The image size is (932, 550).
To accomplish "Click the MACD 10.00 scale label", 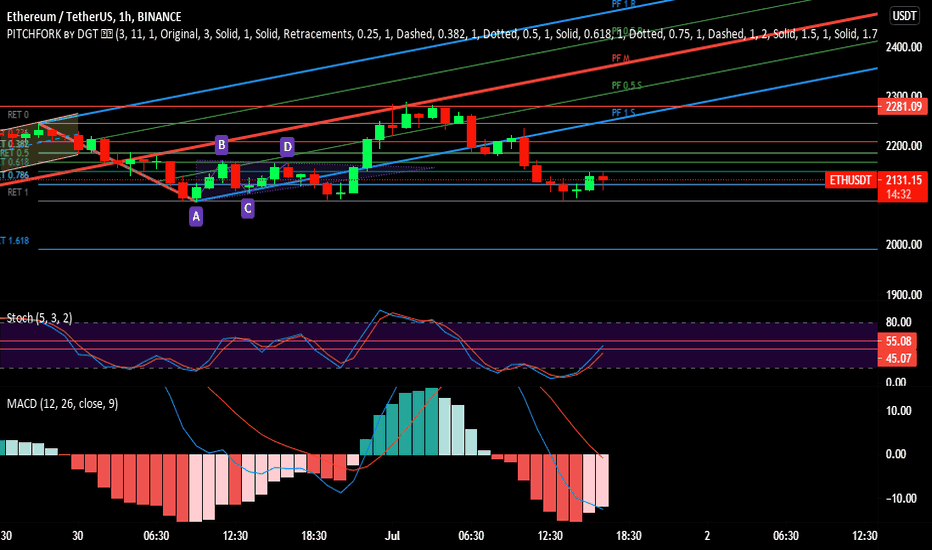I will [x=898, y=411].
